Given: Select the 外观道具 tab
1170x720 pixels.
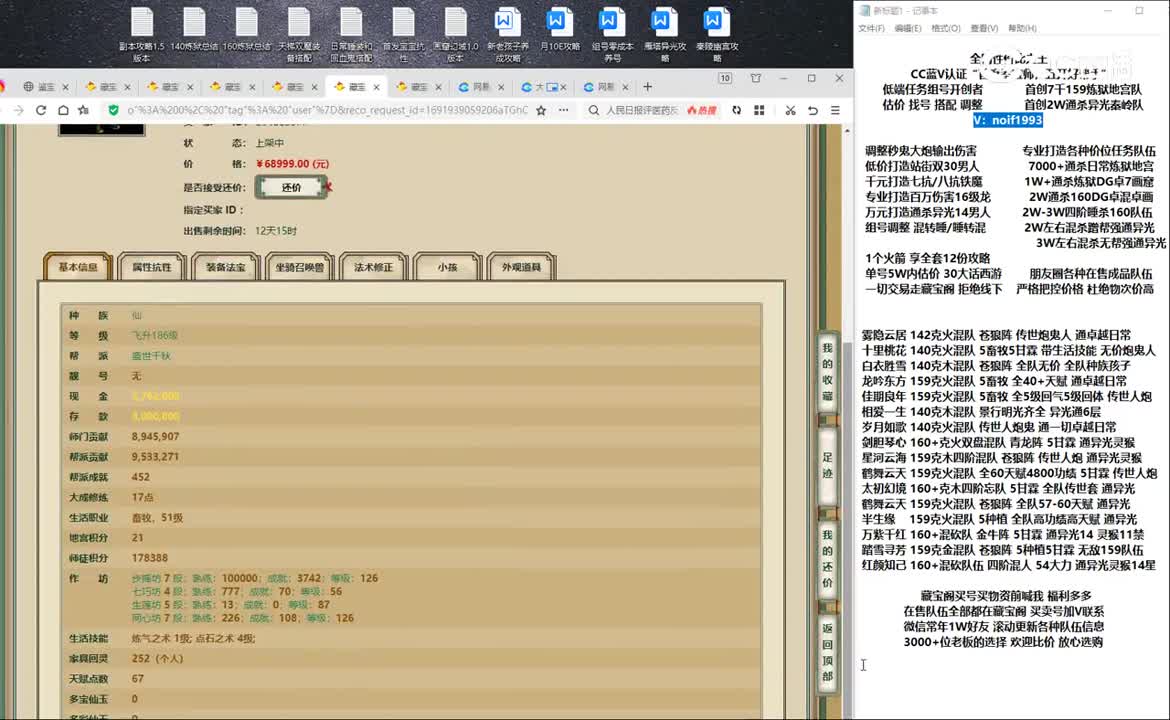Looking at the screenshot, I should pos(521,267).
